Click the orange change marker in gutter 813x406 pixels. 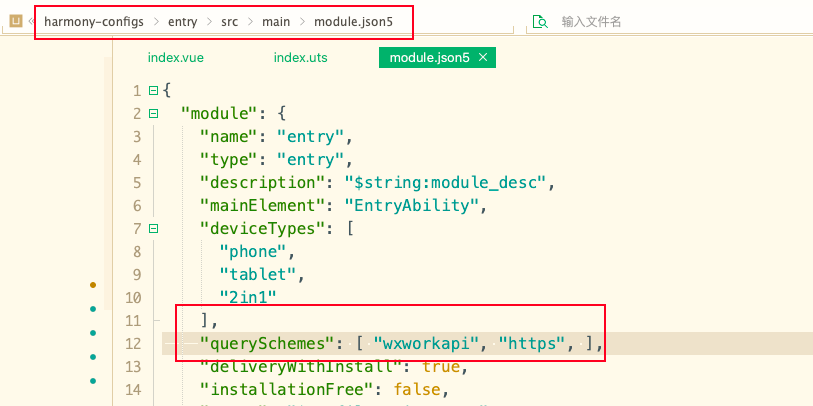point(93,285)
